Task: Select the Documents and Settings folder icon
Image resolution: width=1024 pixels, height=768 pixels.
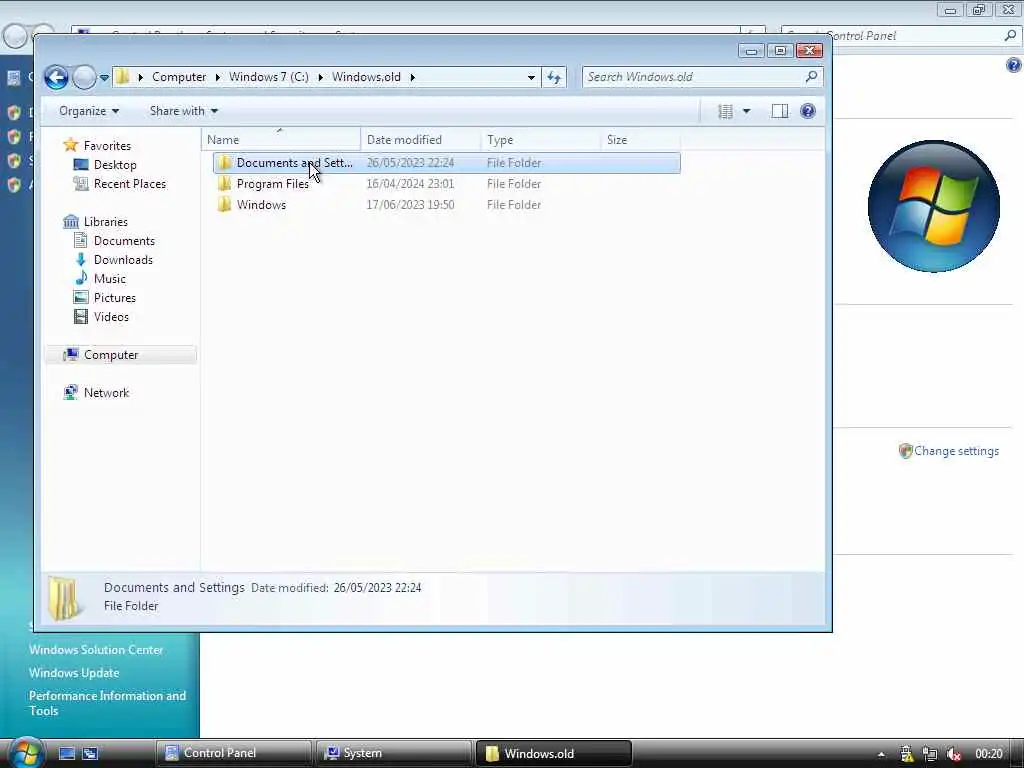Action: 225,163
